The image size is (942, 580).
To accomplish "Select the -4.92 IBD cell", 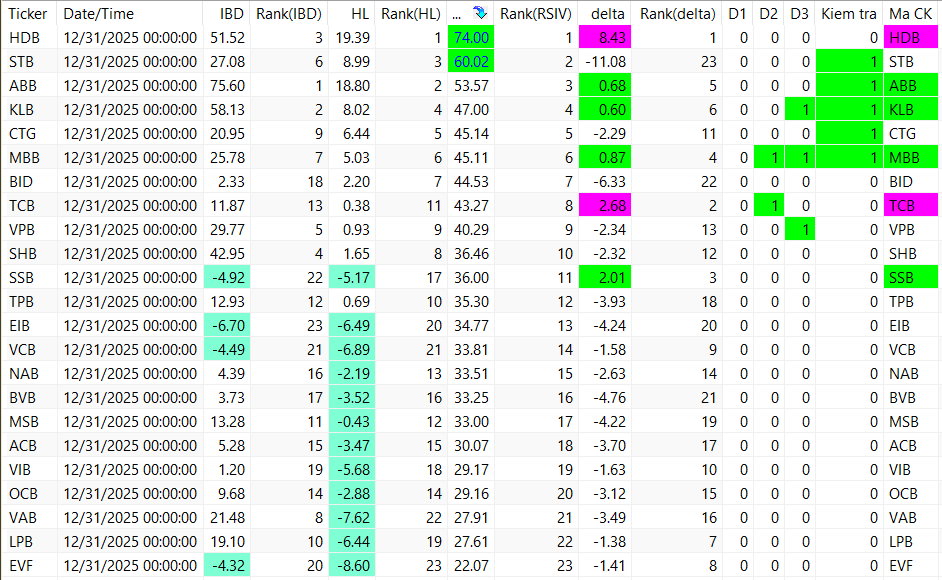I will pos(227,278).
